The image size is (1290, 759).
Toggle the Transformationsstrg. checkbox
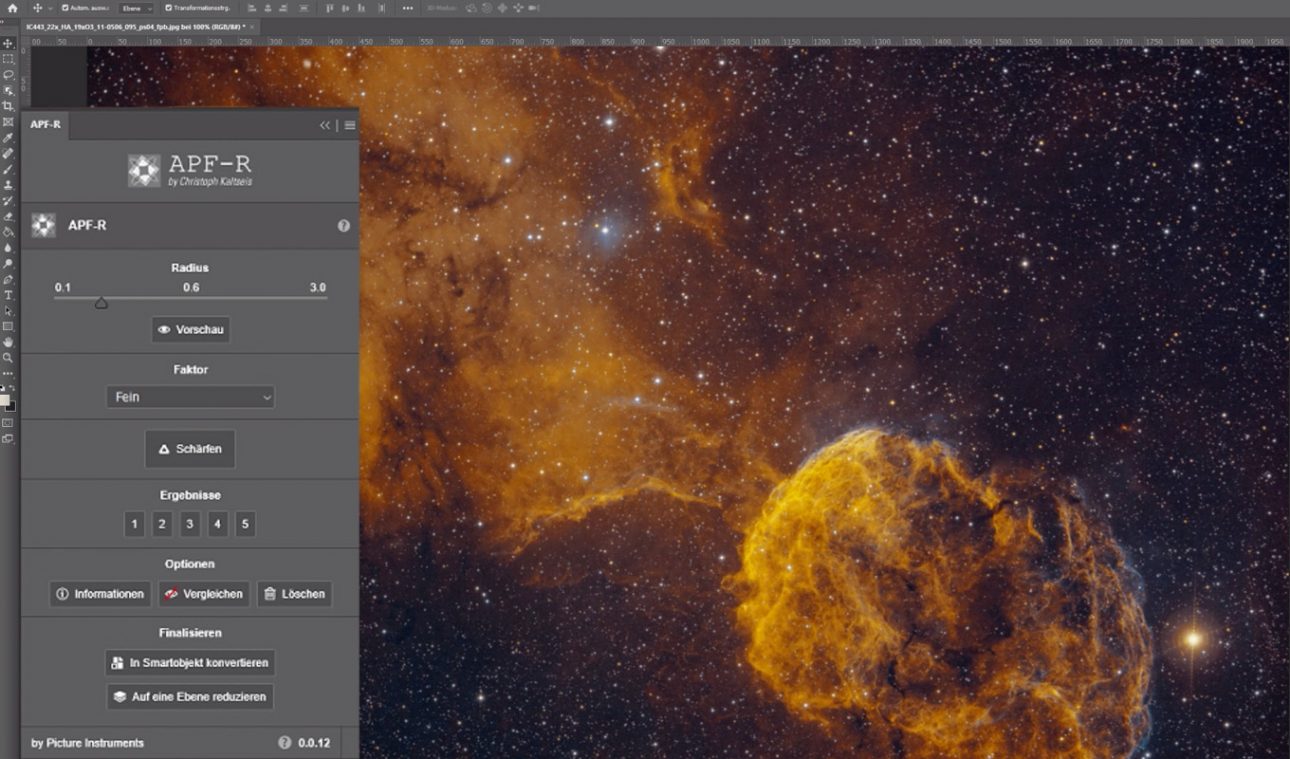tap(168, 8)
